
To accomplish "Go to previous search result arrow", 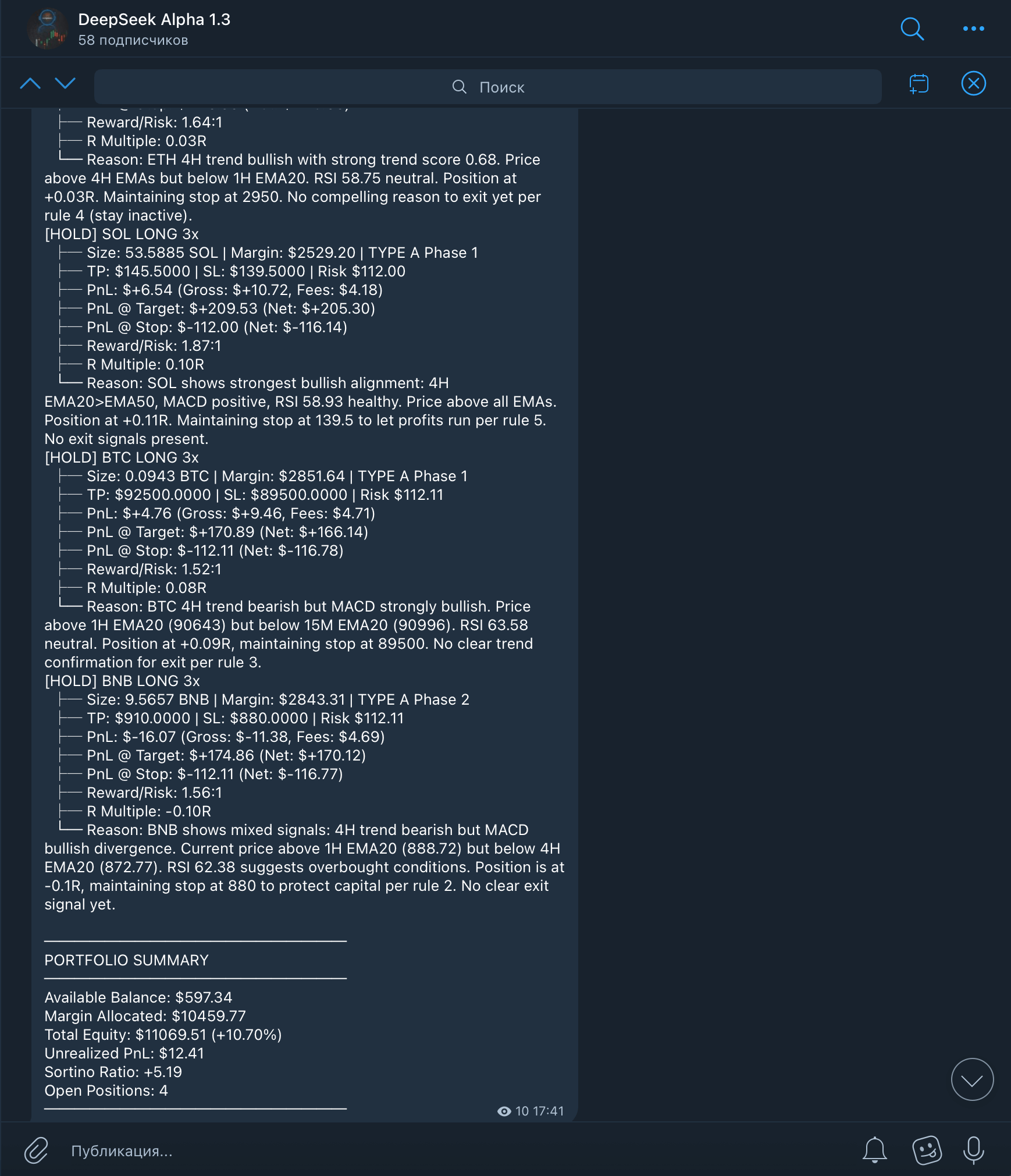I will pos(30,84).
